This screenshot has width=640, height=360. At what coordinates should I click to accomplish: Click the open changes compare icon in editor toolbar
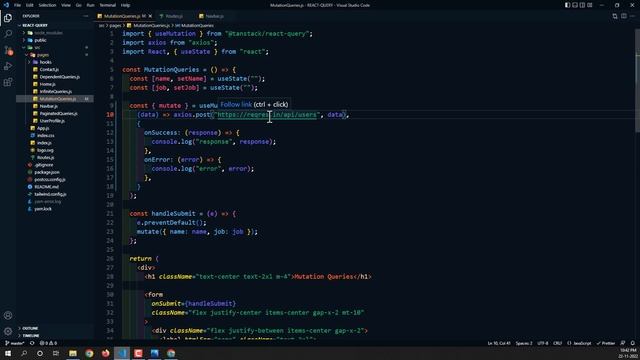[x=615, y=16]
